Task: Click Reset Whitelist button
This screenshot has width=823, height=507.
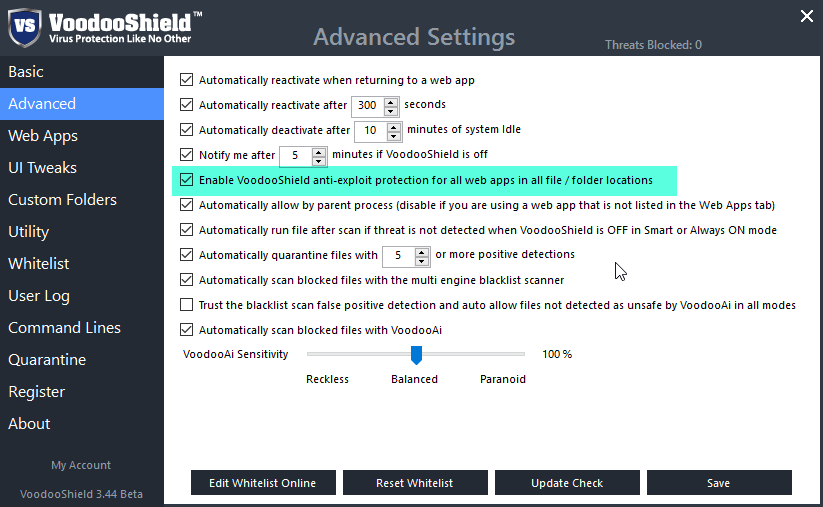Action: (x=415, y=483)
